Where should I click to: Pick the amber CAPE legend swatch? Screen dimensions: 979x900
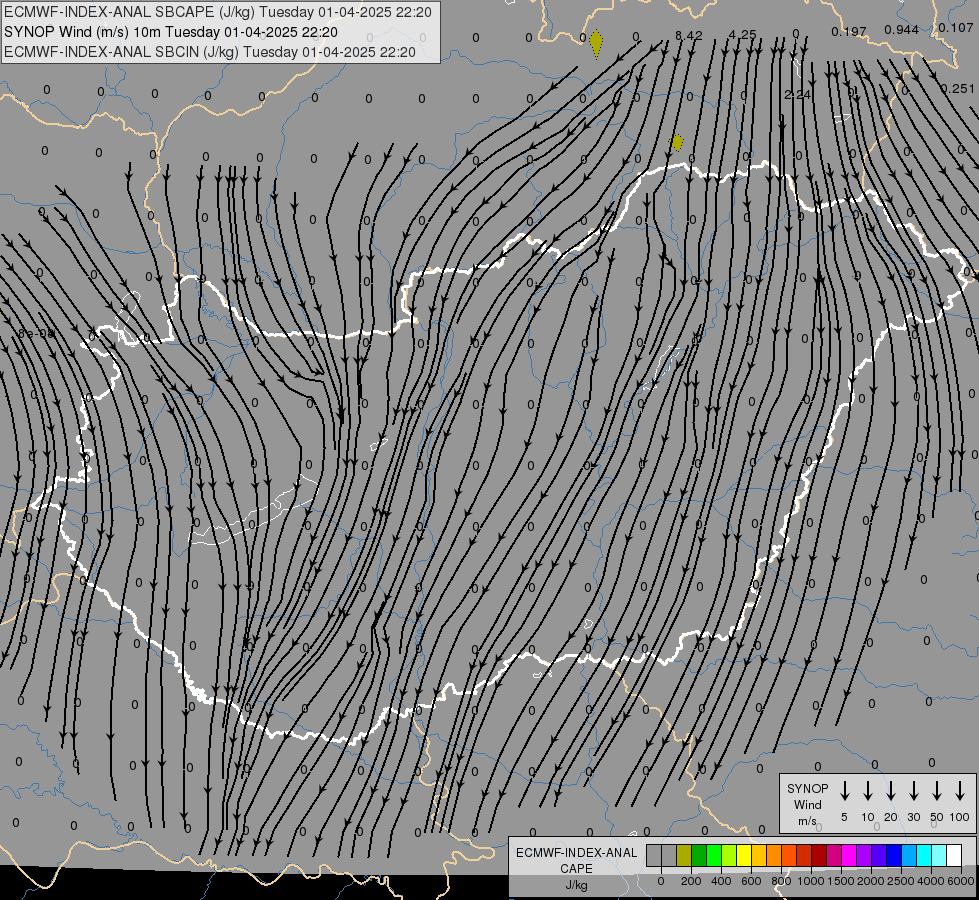click(x=759, y=855)
